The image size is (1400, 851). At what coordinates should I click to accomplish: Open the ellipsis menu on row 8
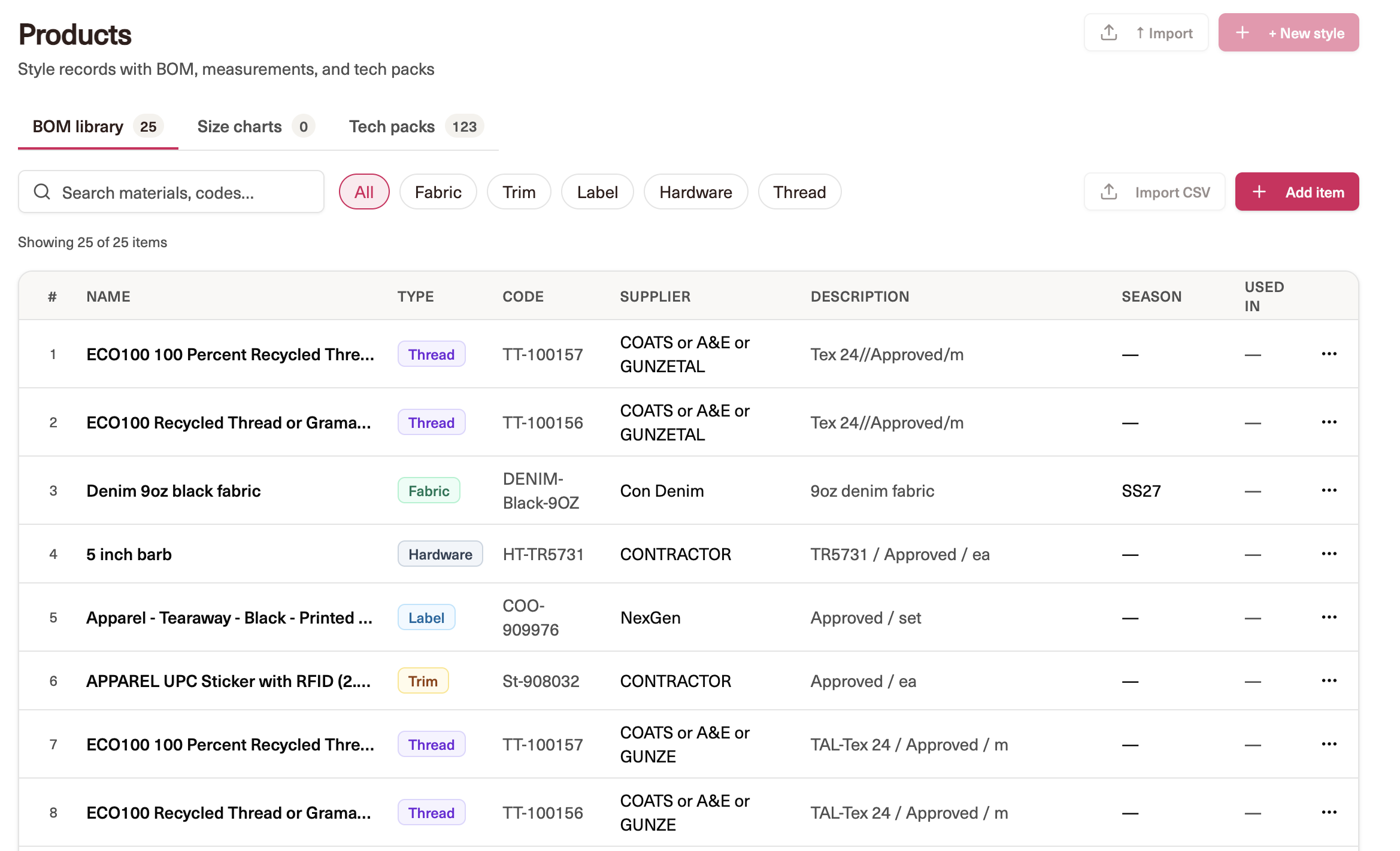pos(1329,813)
